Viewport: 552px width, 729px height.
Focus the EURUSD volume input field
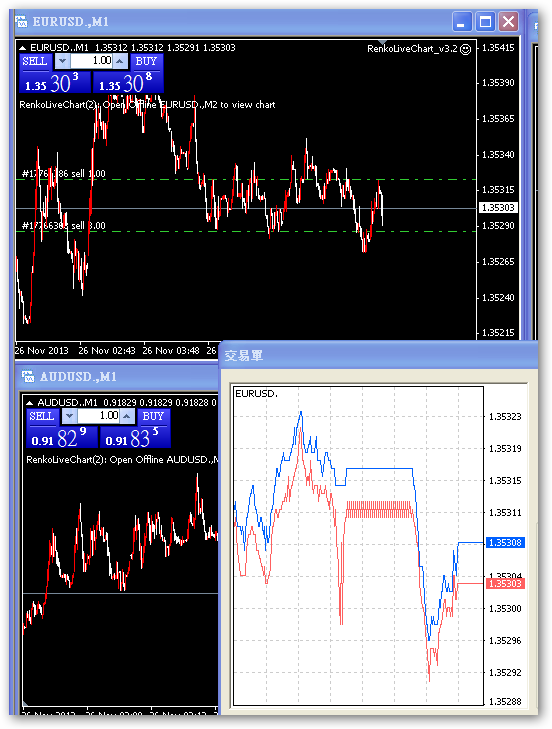92,61
